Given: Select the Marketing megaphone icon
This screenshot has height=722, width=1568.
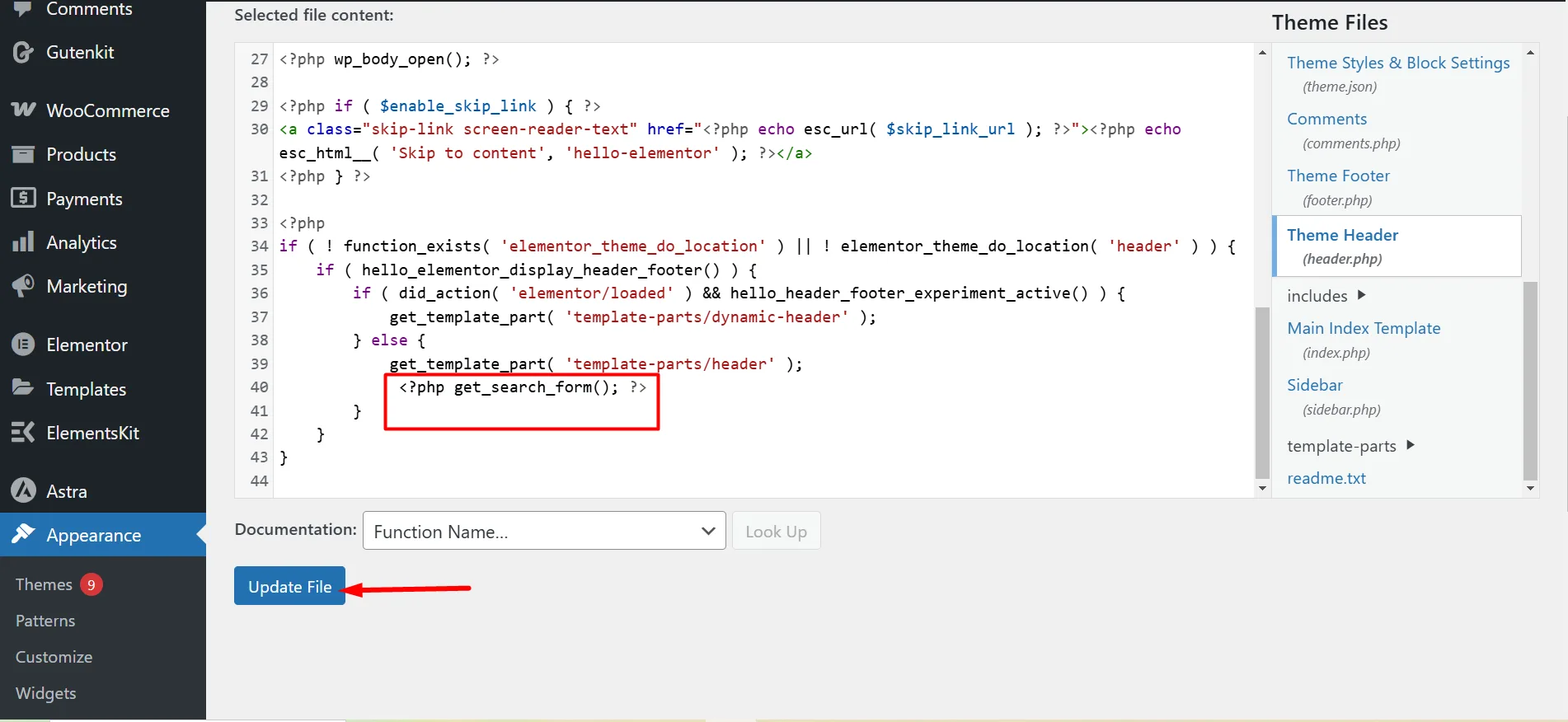Looking at the screenshot, I should 23,286.
